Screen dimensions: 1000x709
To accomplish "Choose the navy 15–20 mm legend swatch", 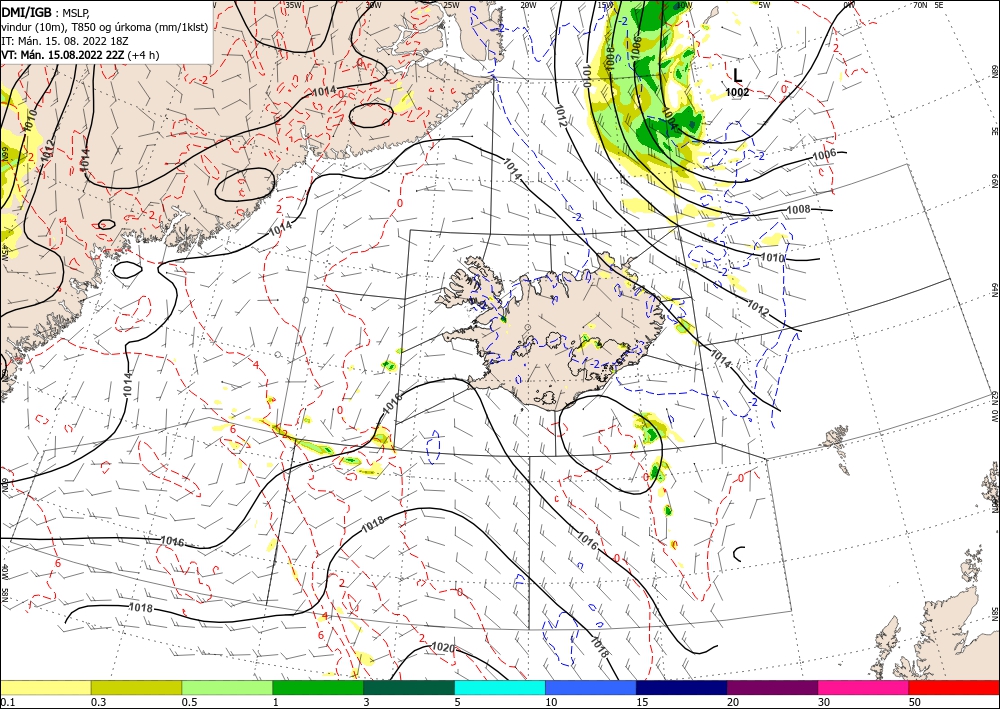I will pos(682,687).
